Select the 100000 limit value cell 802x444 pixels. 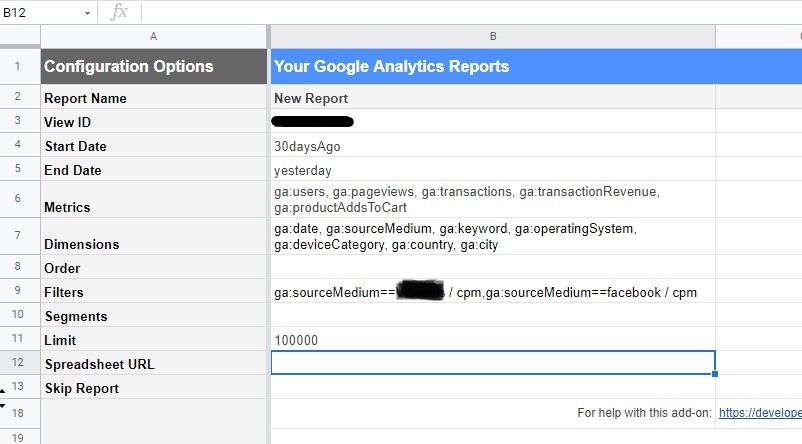493,339
